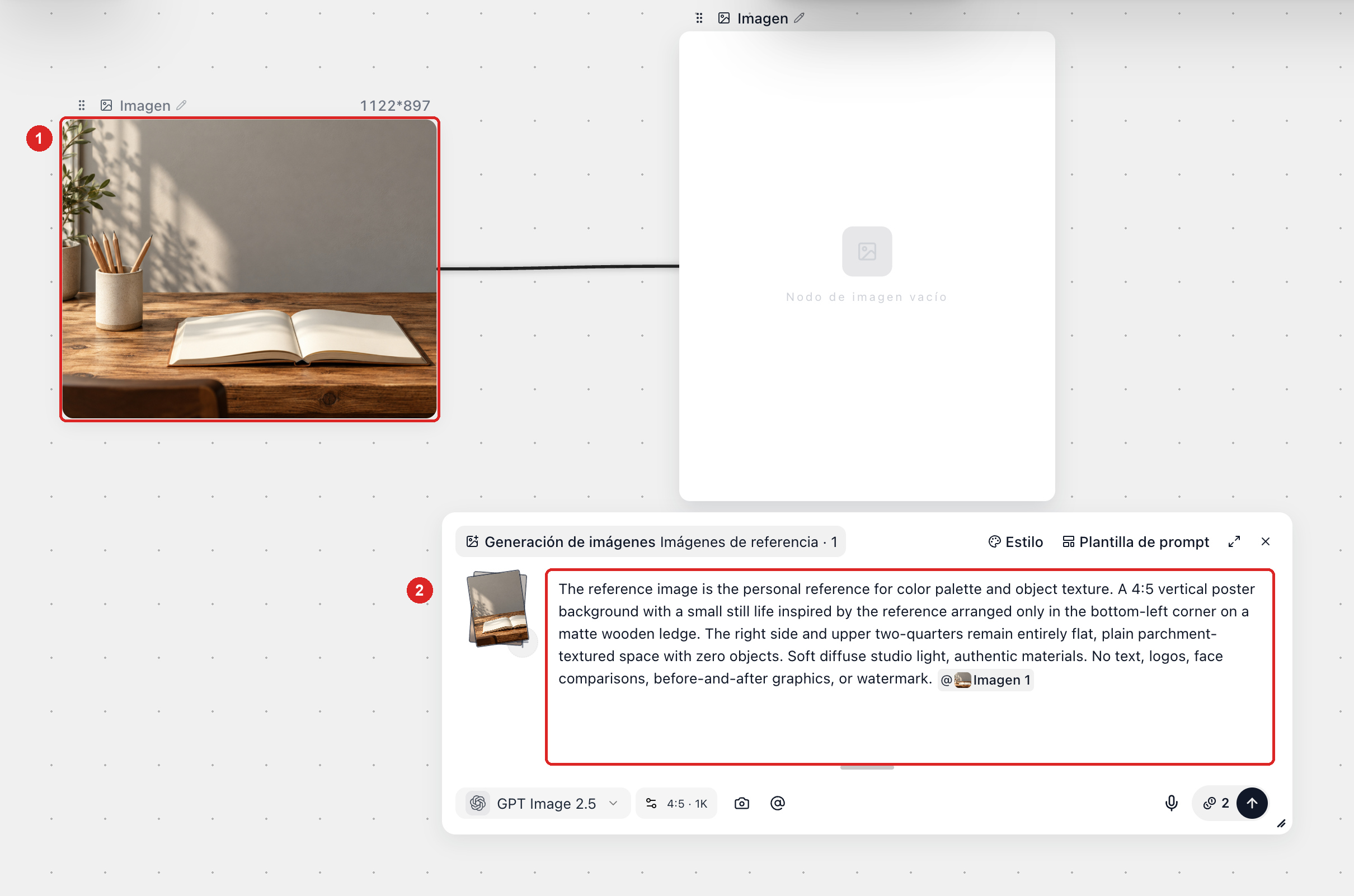Expand the prompt panel to full size
Image resolution: width=1354 pixels, height=896 pixels.
coord(1234,542)
